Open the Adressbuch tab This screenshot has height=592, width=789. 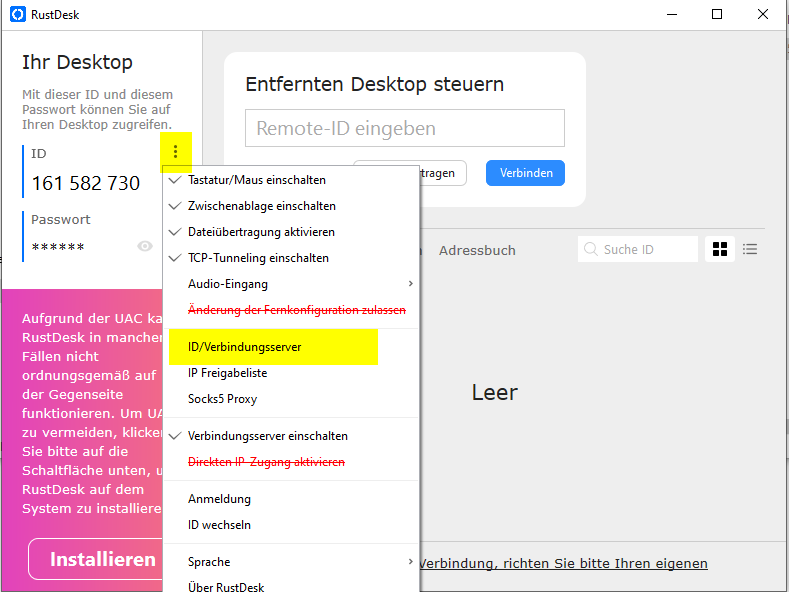coord(477,250)
